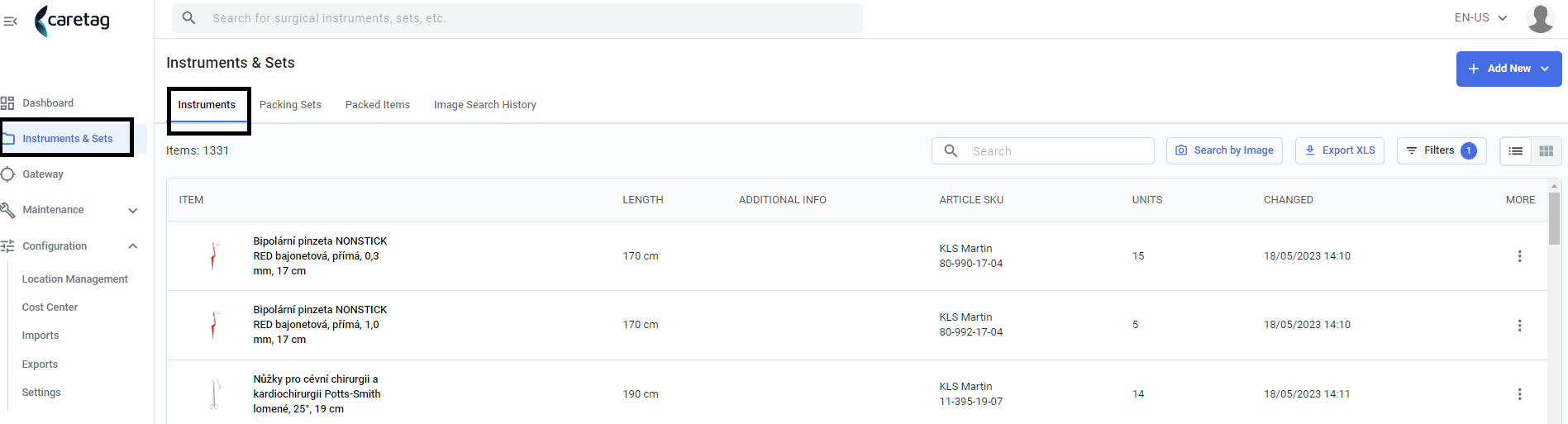Screen dimensions: 1568x424
Task: Click the Export XLS button
Action: (x=1340, y=150)
